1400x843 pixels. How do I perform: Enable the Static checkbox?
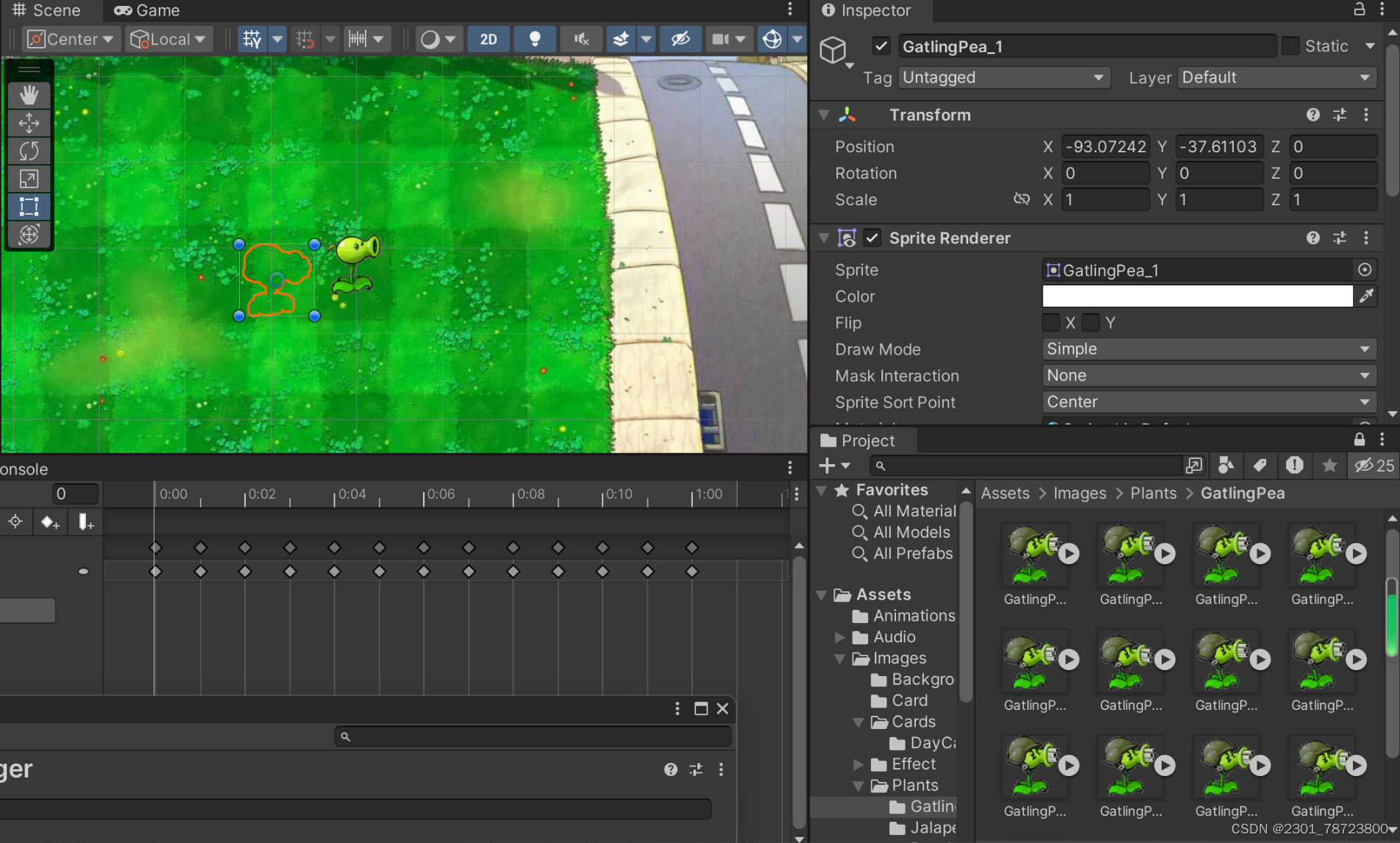pos(1290,46)
